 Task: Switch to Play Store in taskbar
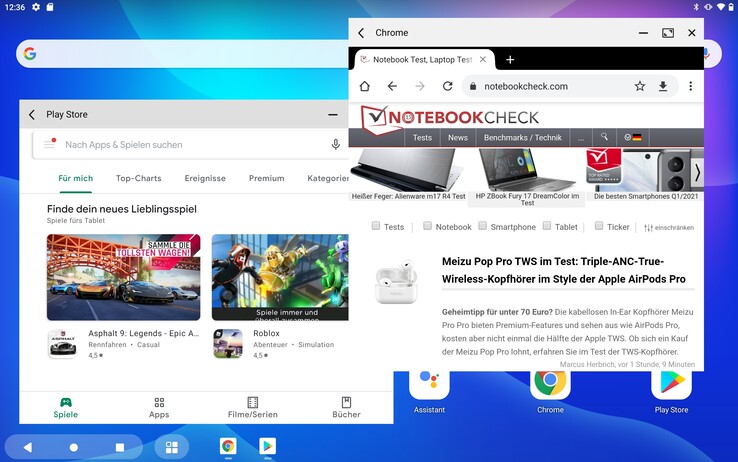pyautogui.click(x=267, y=446)
